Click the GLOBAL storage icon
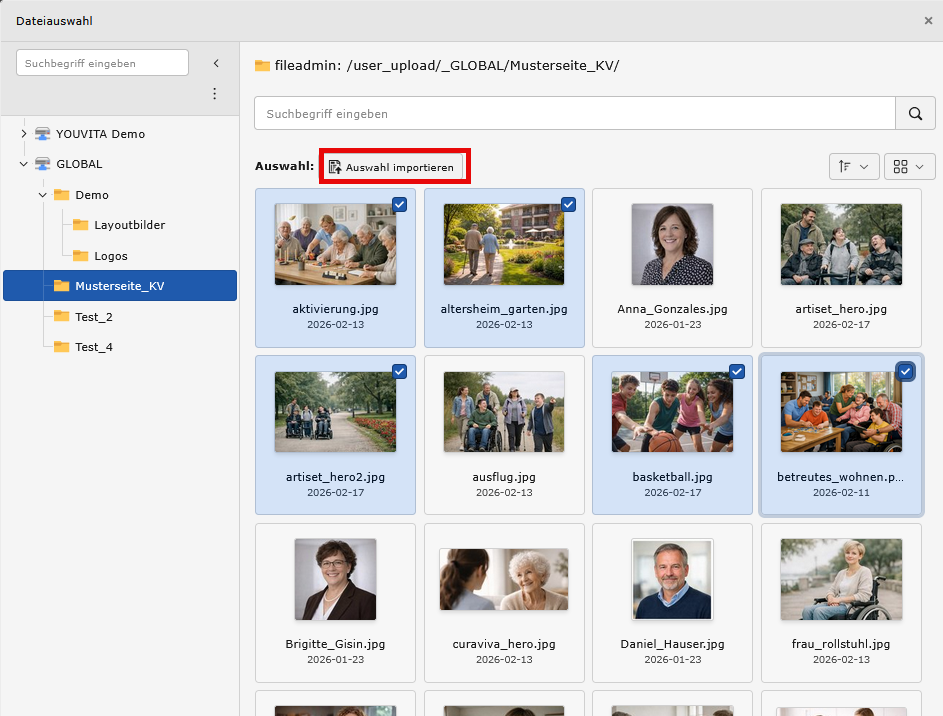 tap(42, 164)
